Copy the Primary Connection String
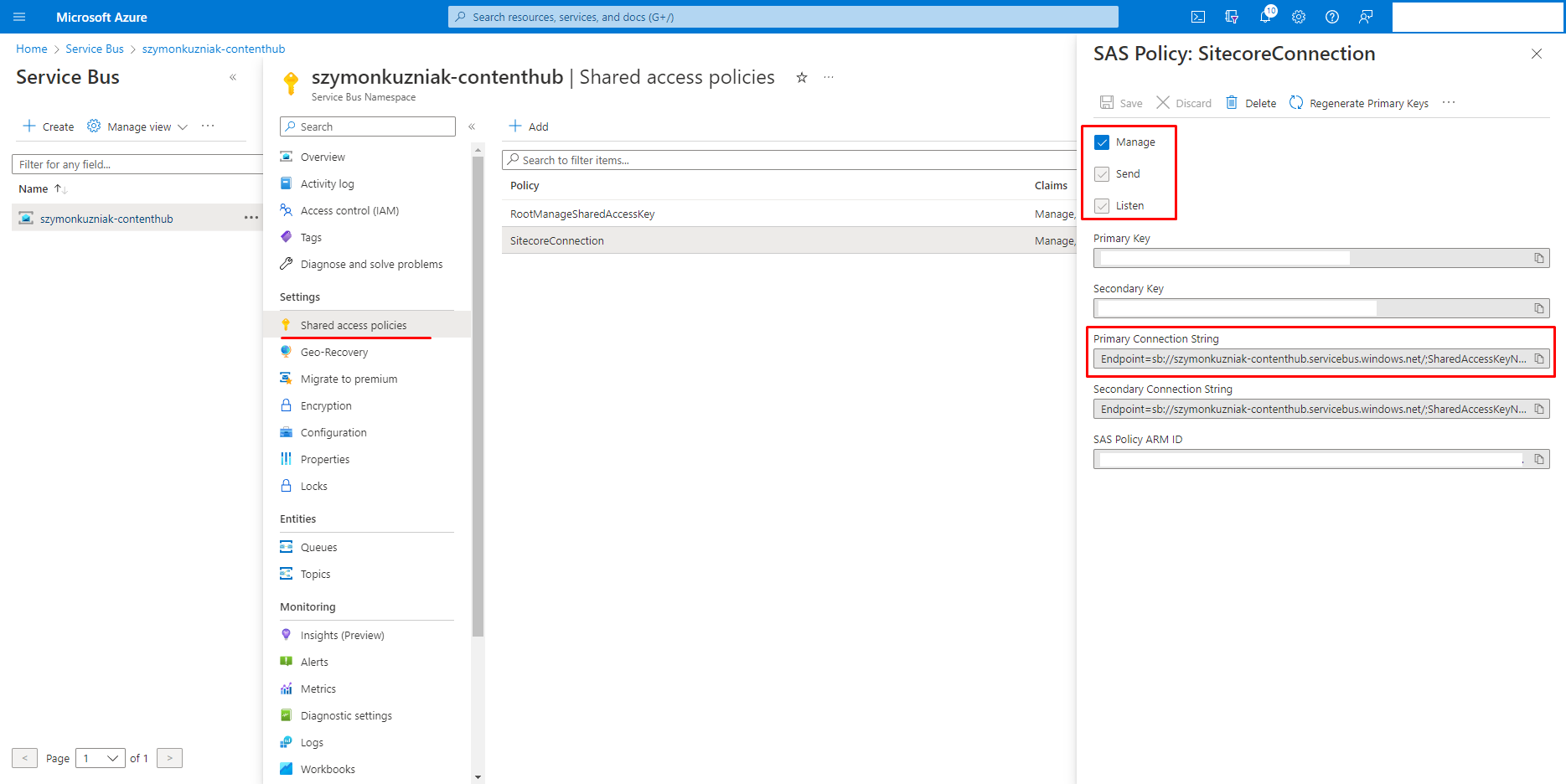 coord(1539,358)
